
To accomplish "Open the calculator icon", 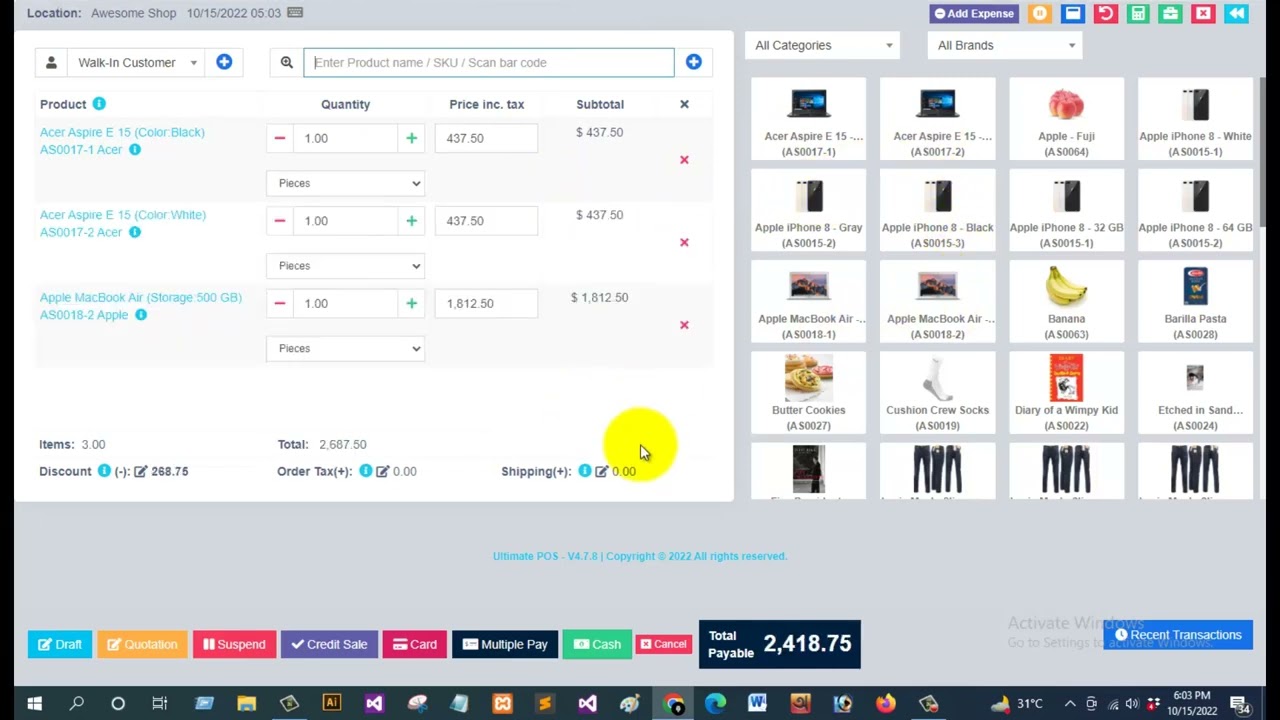I will pyautogui.click(x=1138, y=13).
